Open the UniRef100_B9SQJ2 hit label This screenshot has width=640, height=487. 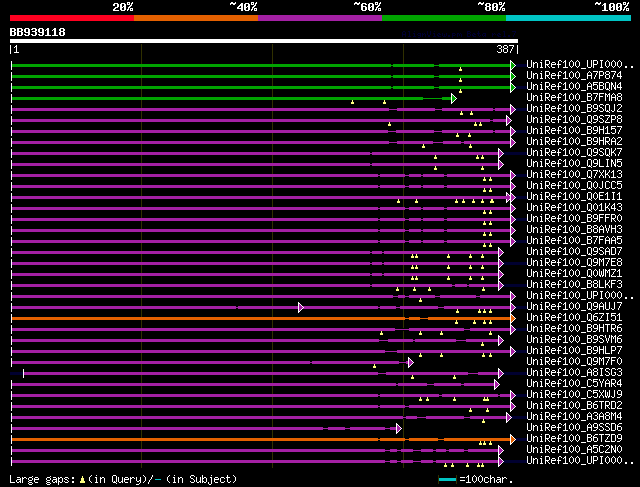pyautogui.click(x=574, y=109)
